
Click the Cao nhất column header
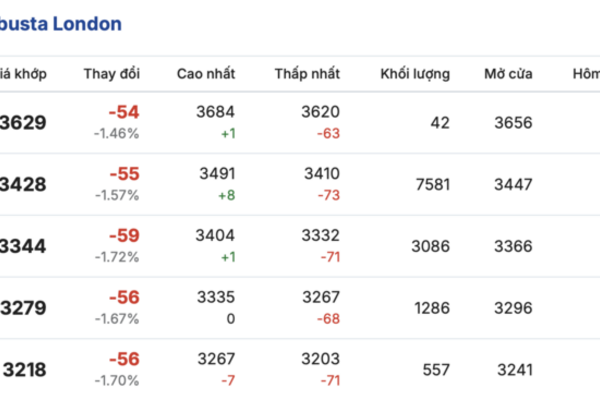[x=205, y=74]
